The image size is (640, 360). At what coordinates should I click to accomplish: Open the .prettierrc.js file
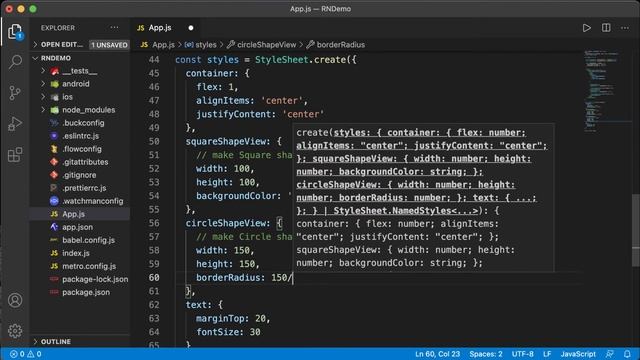(84, 188)
